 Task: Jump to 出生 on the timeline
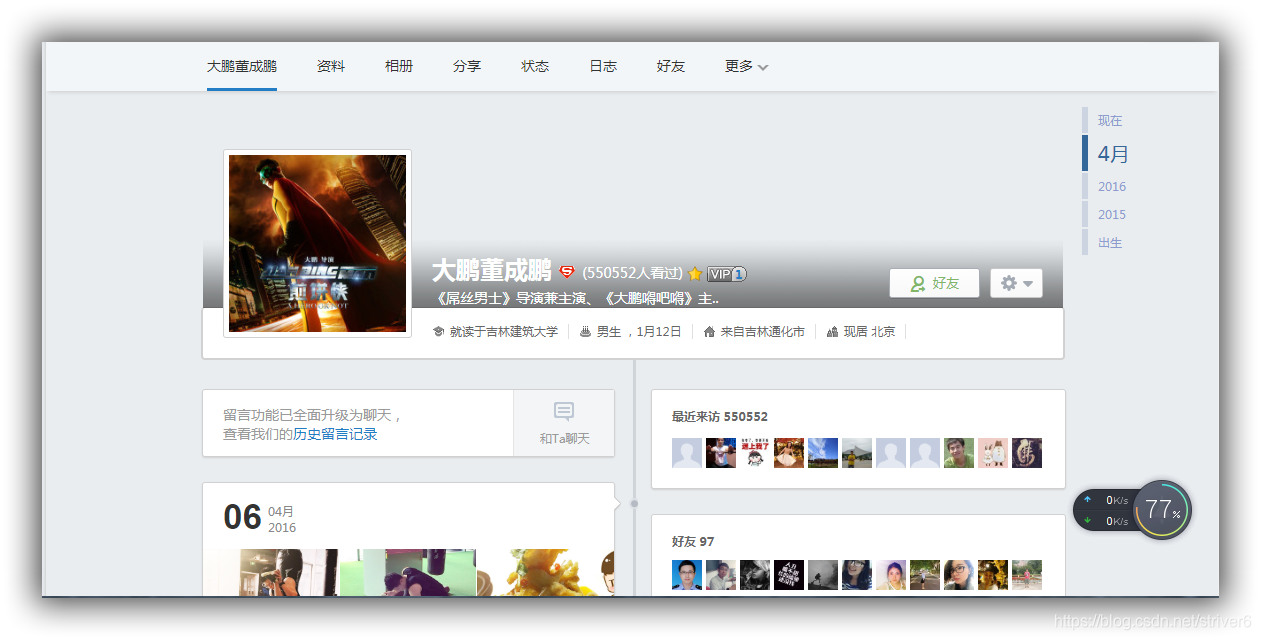pos(1110,242)
